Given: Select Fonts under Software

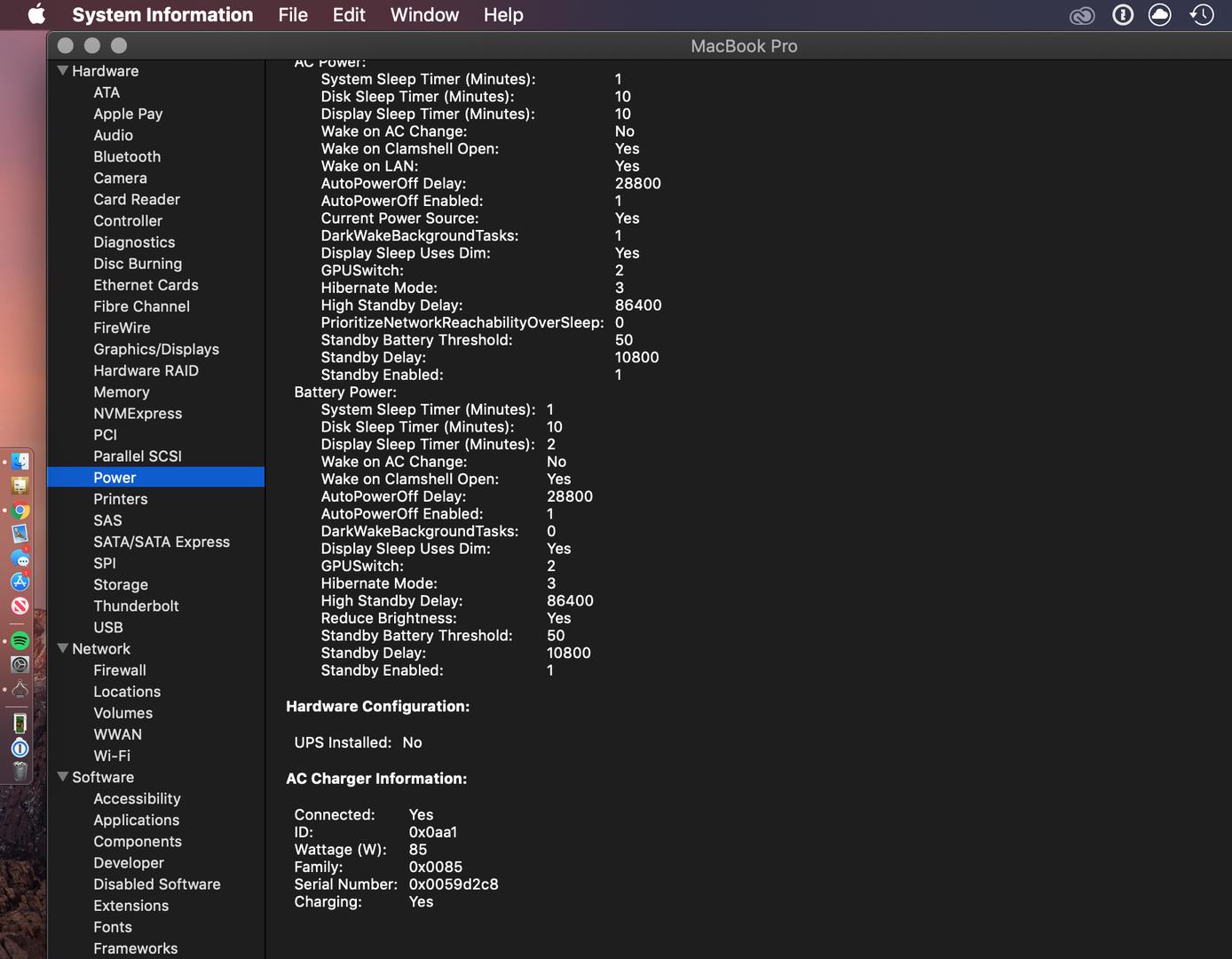Looking at the screenshot, I should click(x=113, y=927).
